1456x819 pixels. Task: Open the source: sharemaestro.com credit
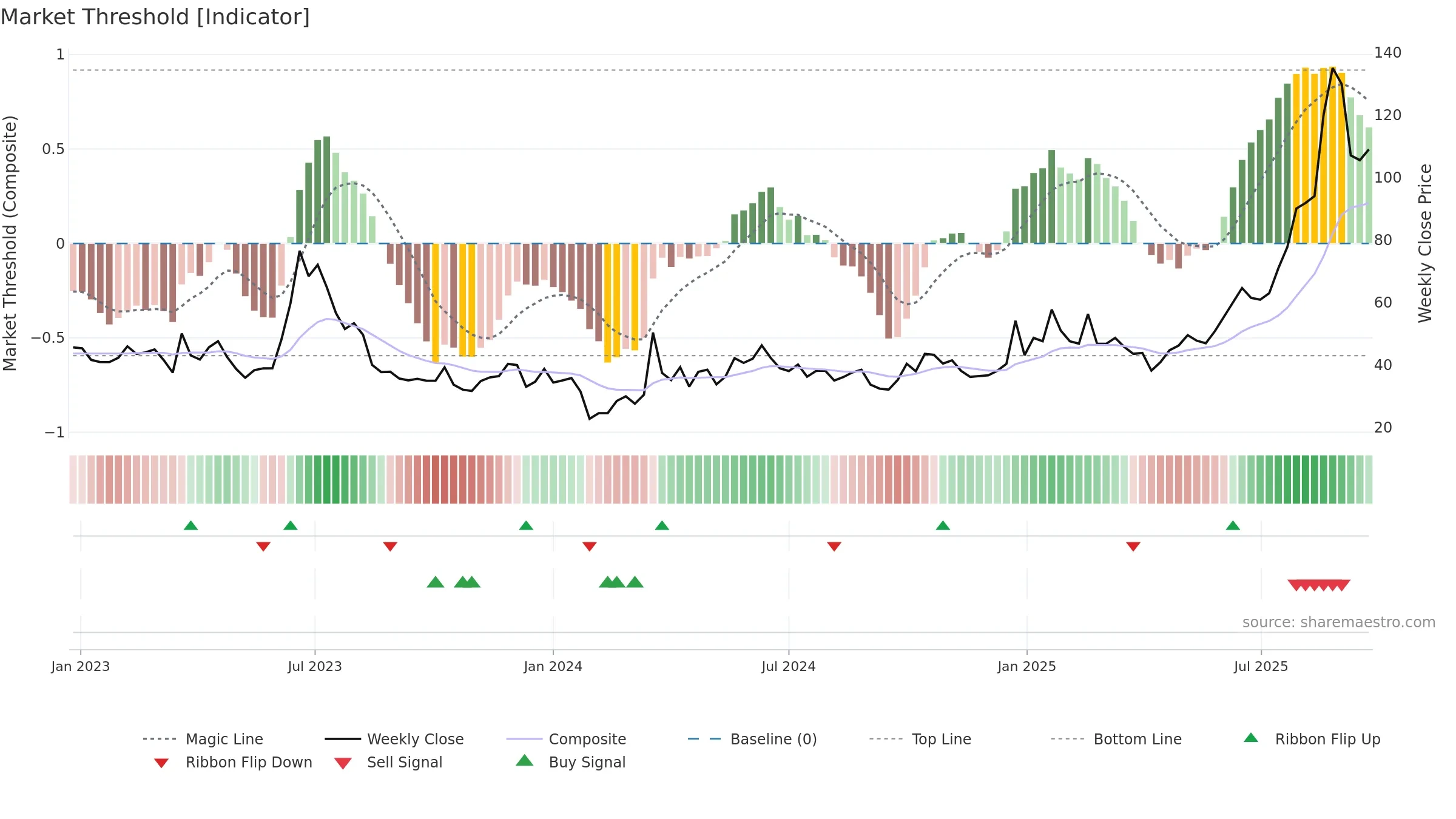coord(1339,622)
